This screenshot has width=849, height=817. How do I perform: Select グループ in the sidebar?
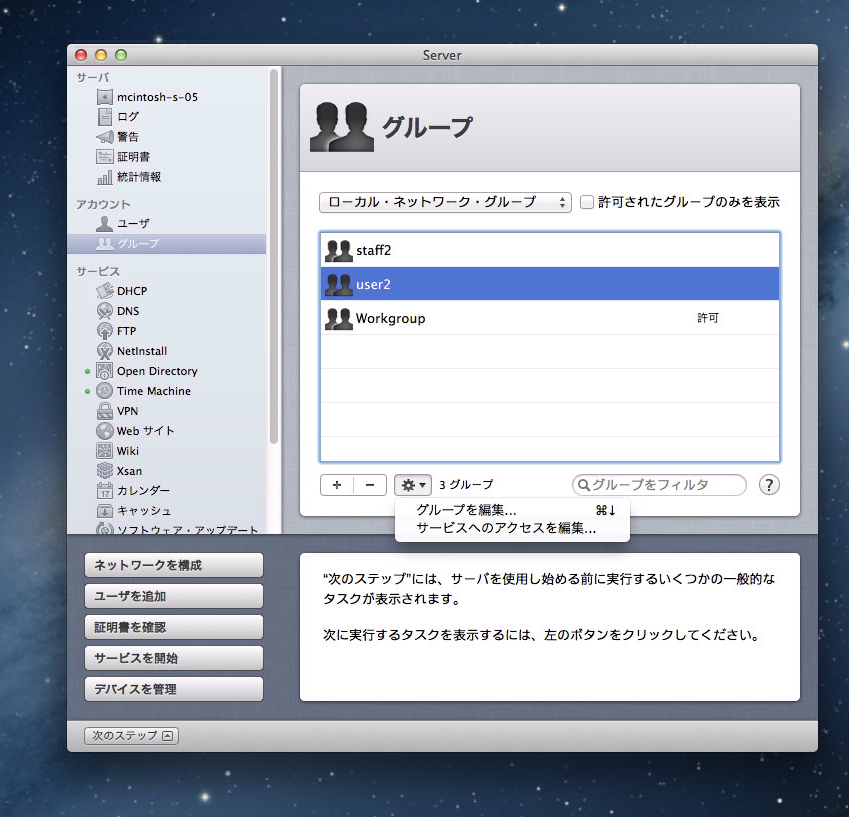166,244
